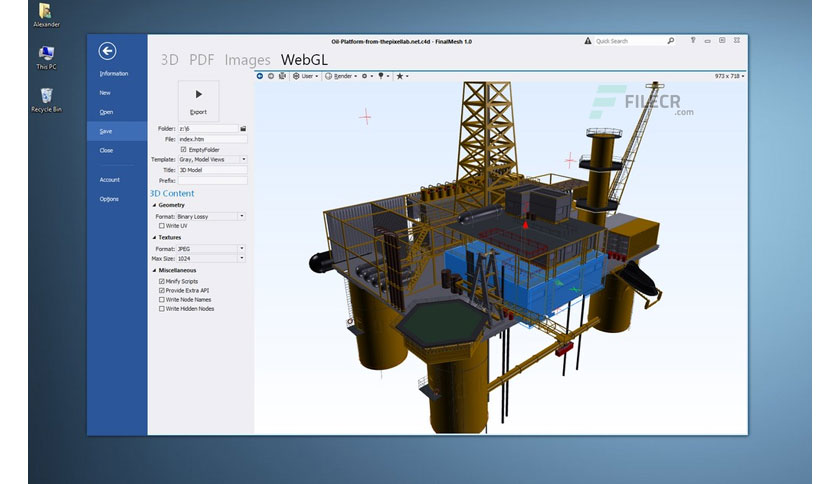The image size is (836, 484).
Task: Click the magnifier search icon
Action: pos(671,41)
